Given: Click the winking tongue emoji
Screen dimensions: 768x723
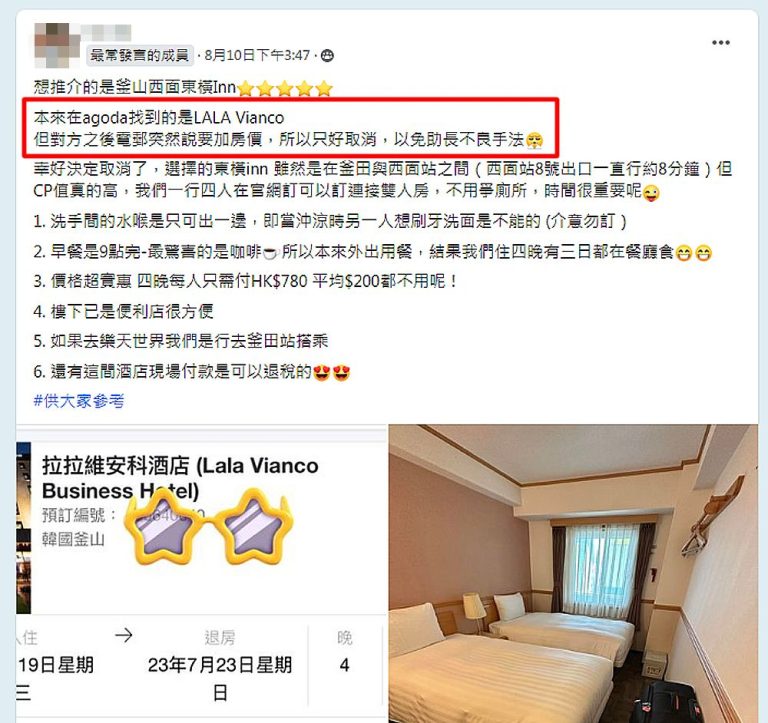Looking at the screenshot, I should click(651, 193).
